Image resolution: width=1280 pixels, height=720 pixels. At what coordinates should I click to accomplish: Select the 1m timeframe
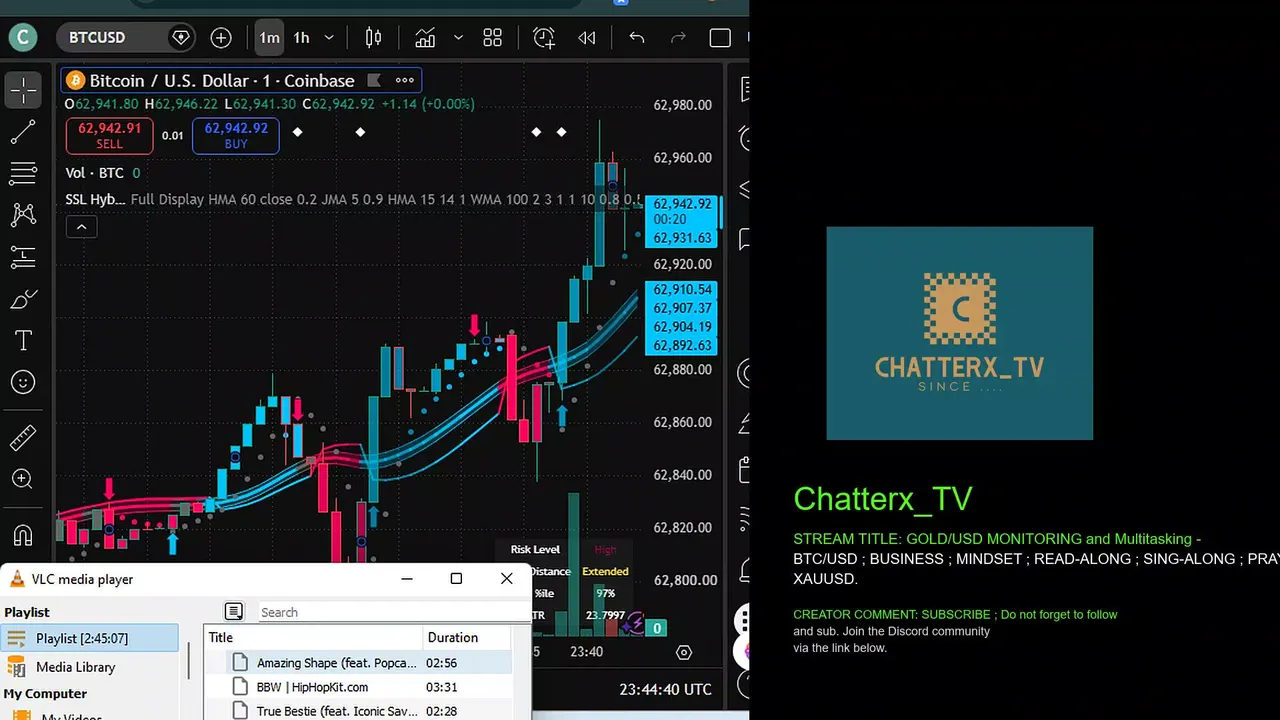269,38
